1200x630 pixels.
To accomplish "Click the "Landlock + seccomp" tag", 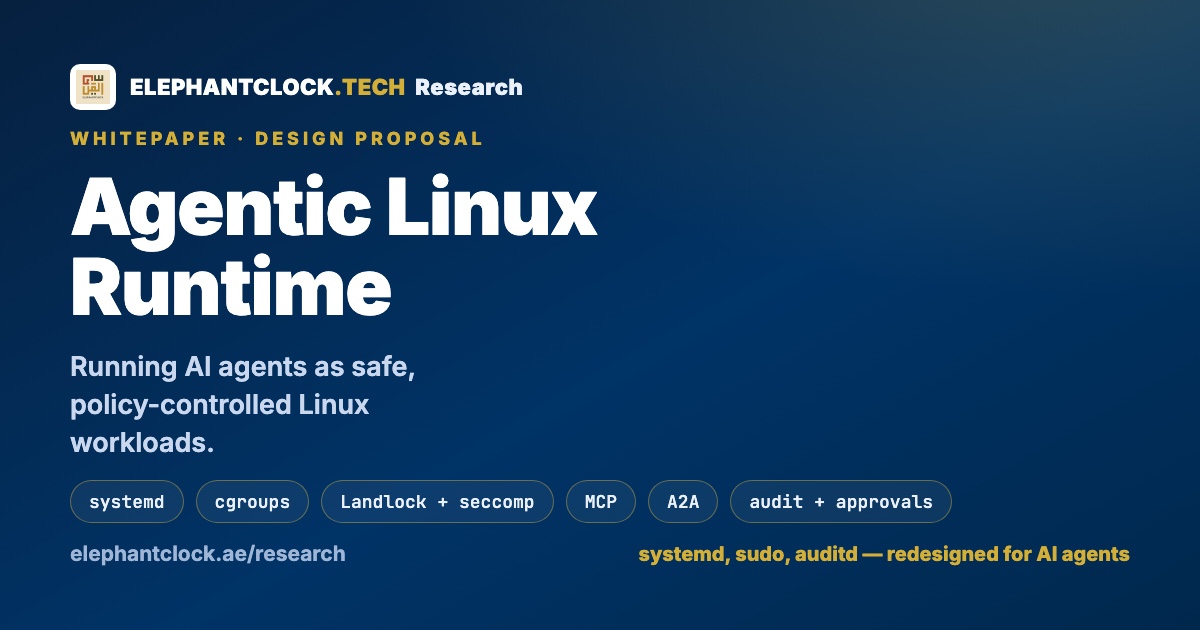I will pyautogui.click(x=437, y=502).
